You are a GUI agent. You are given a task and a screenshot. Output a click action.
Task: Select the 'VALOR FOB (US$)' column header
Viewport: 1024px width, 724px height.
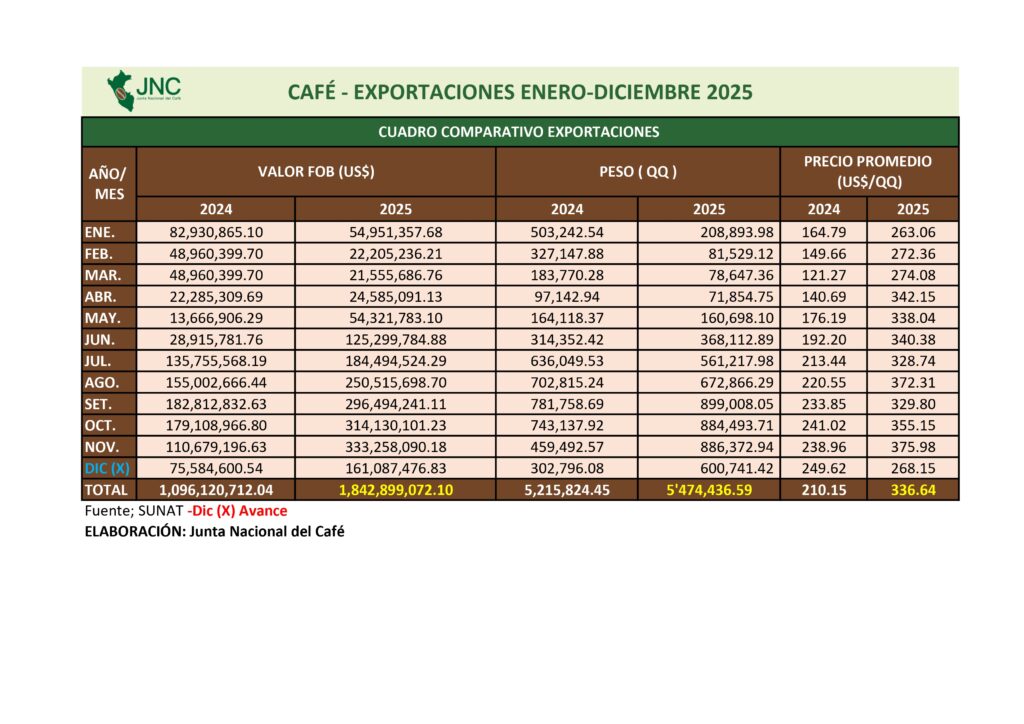pos(316,171)
